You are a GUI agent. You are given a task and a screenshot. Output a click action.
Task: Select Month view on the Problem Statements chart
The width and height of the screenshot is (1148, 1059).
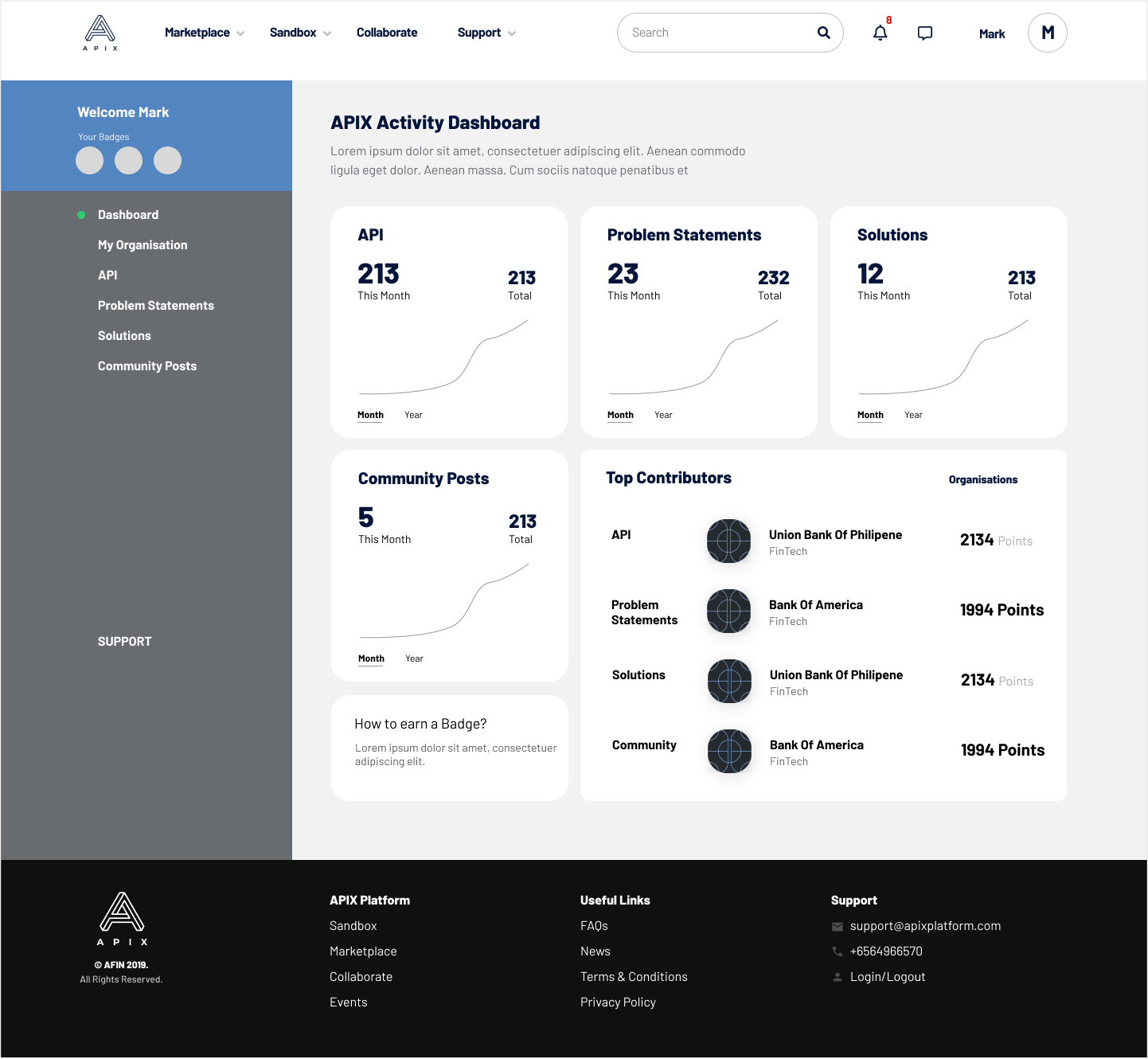[620, 415]
